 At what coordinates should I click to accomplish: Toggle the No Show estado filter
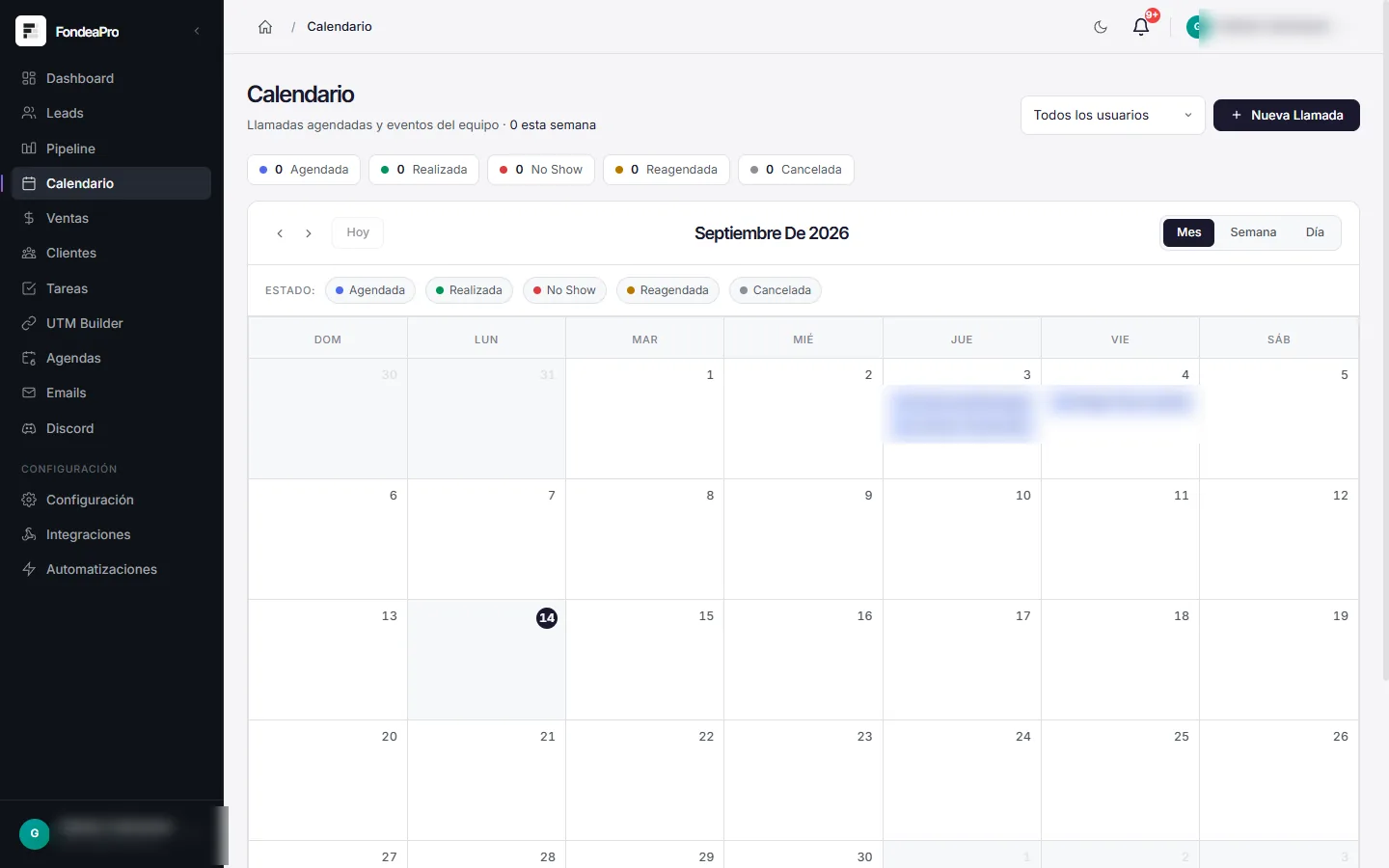coord(564,290)
